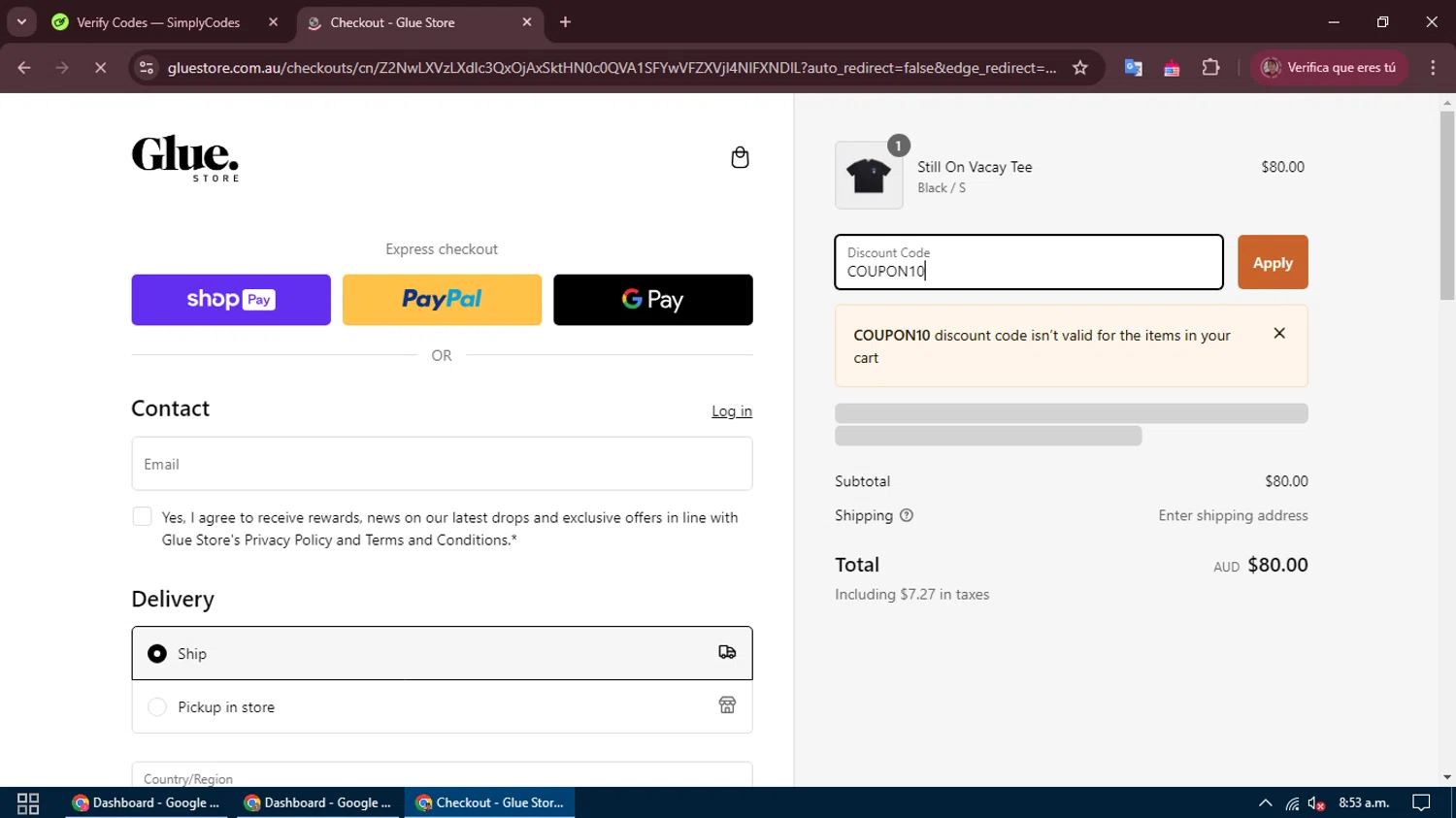The width and height of the screenshot is (1456, 818).
Task: Click the product name Still On Vacay Tee
Action: tap(975, 167)
